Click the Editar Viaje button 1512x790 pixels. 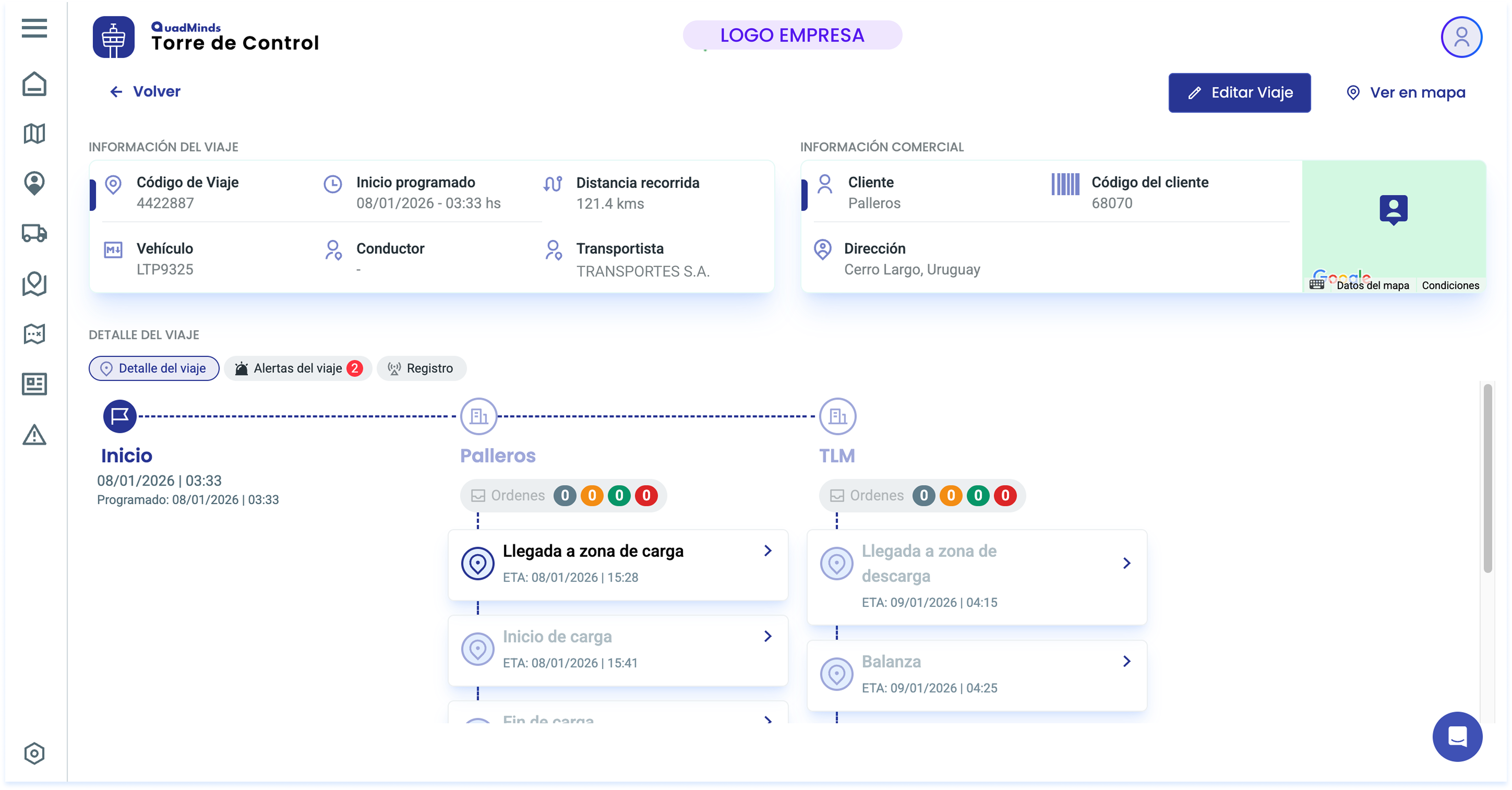tap(1239, 93)
